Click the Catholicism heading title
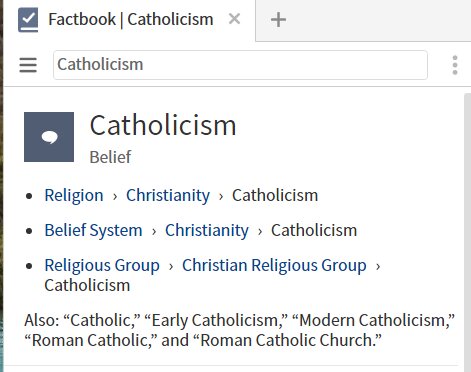The image size is (471, 372). pos(163,125)
